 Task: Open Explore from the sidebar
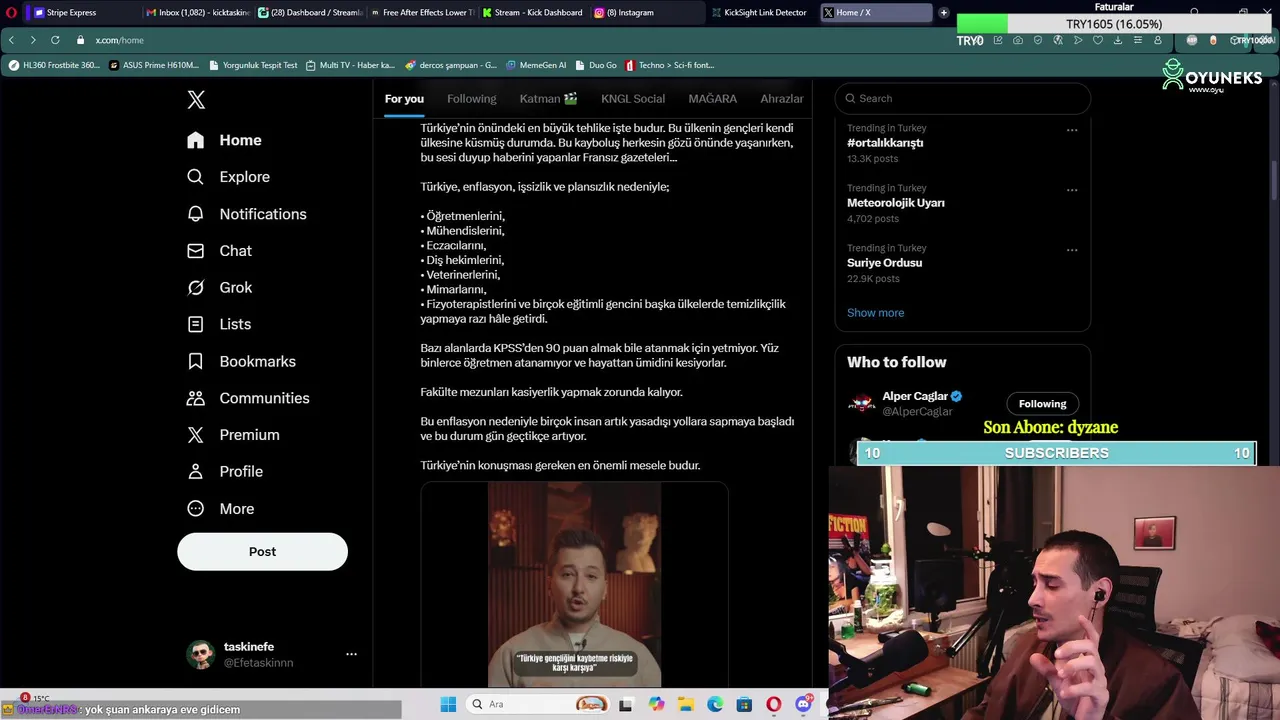[229, 177]
